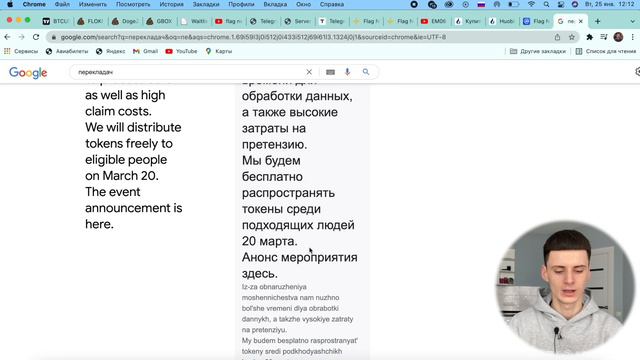Switch to the Huobi tab
The height and width of the screenshot is (360, 640).
502,21
